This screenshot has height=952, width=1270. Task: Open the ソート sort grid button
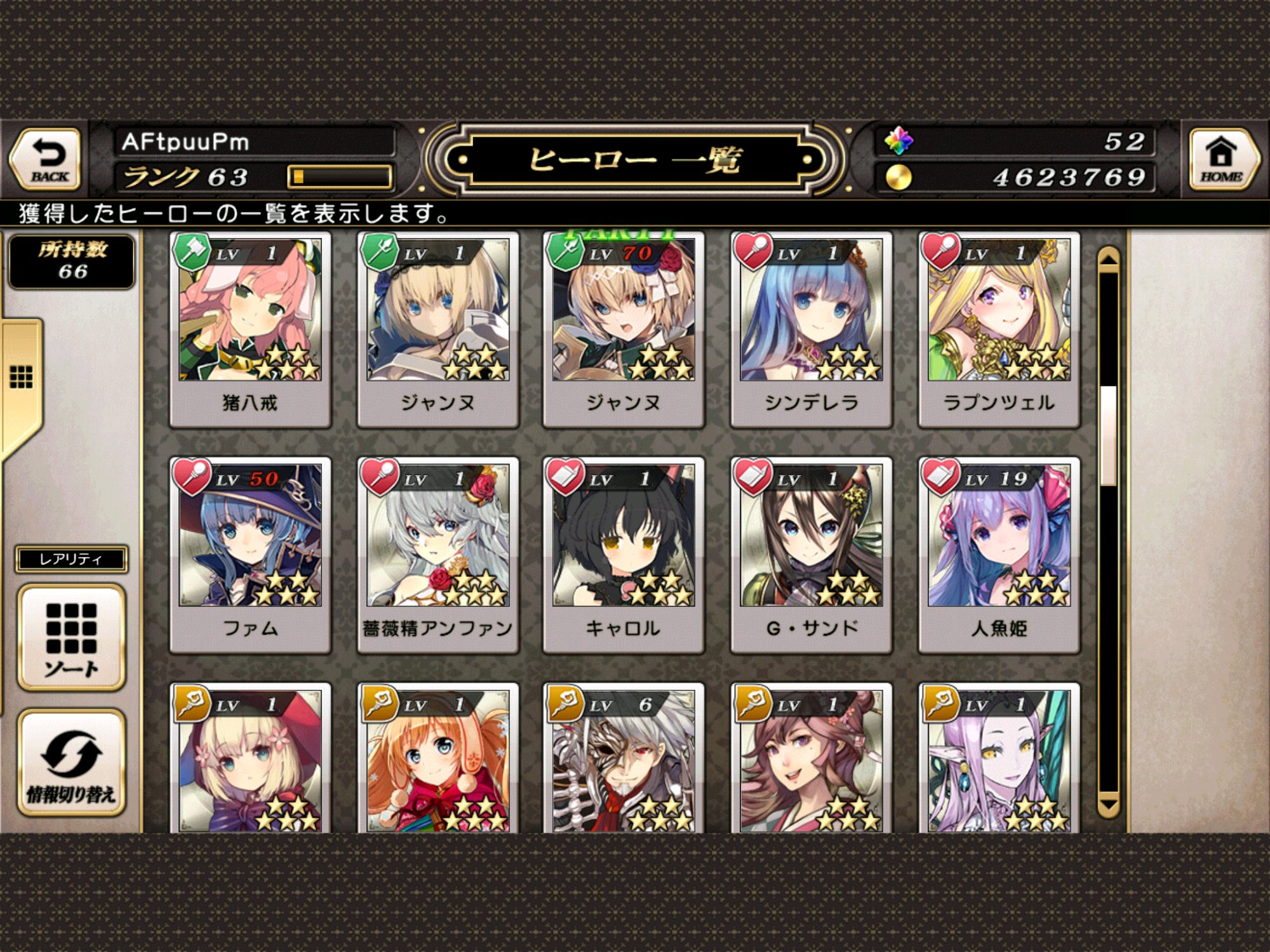(x=71, y=637)
